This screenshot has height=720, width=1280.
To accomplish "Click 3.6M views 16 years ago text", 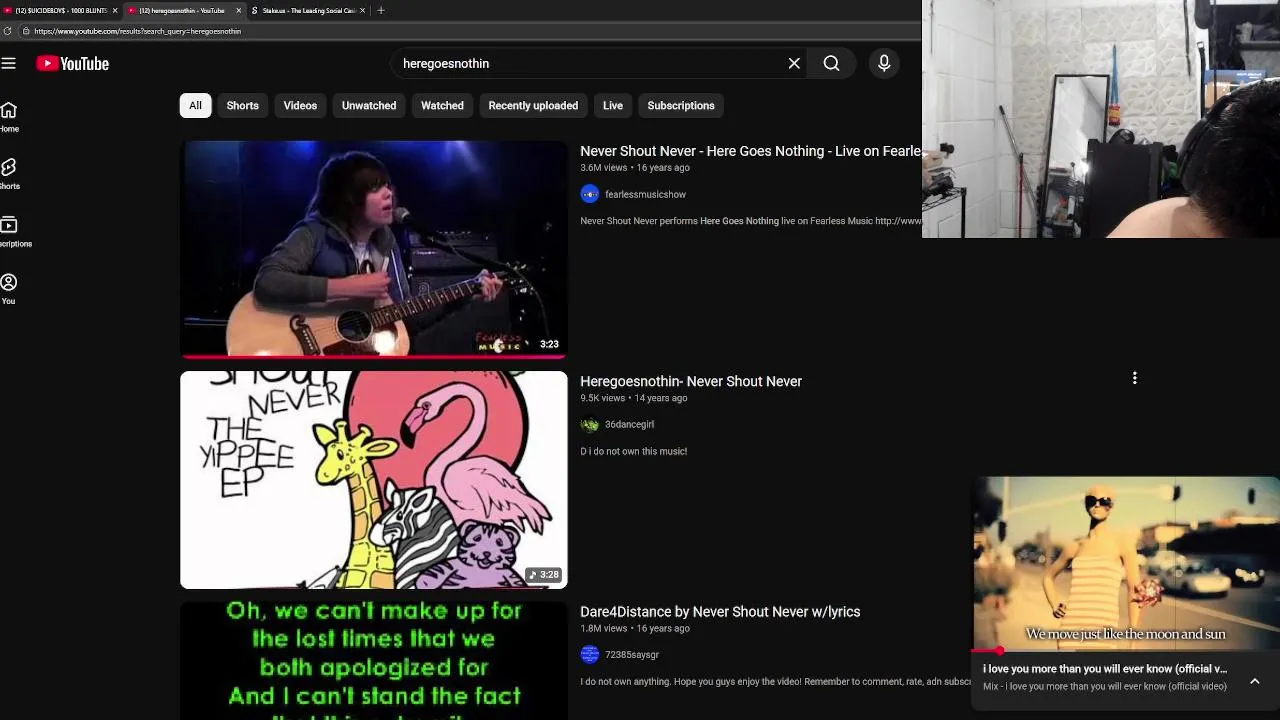I will point(635,167).
